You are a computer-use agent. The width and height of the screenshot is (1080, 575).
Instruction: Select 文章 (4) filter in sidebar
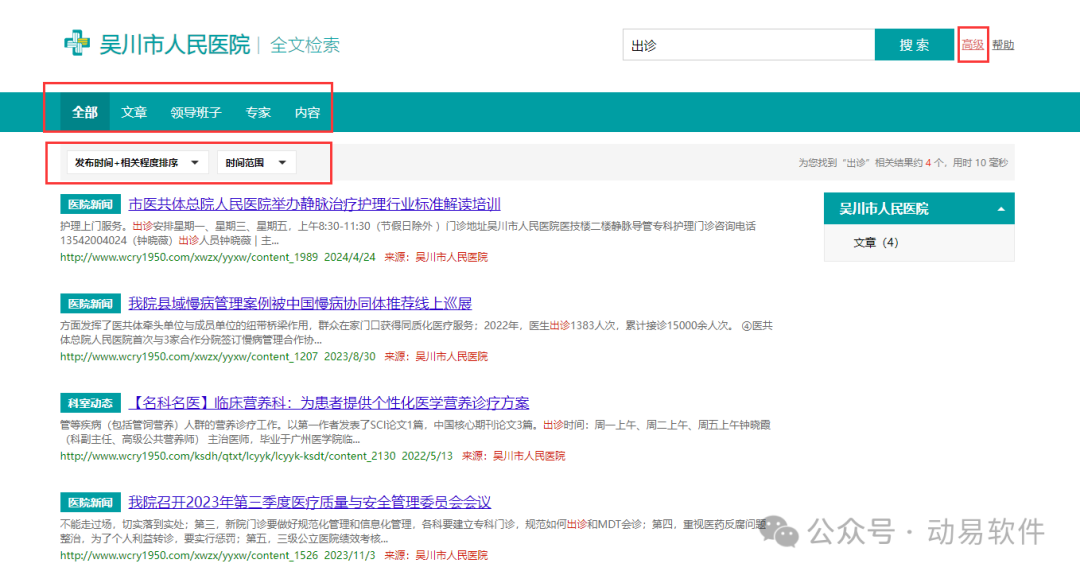click(875, 243)
